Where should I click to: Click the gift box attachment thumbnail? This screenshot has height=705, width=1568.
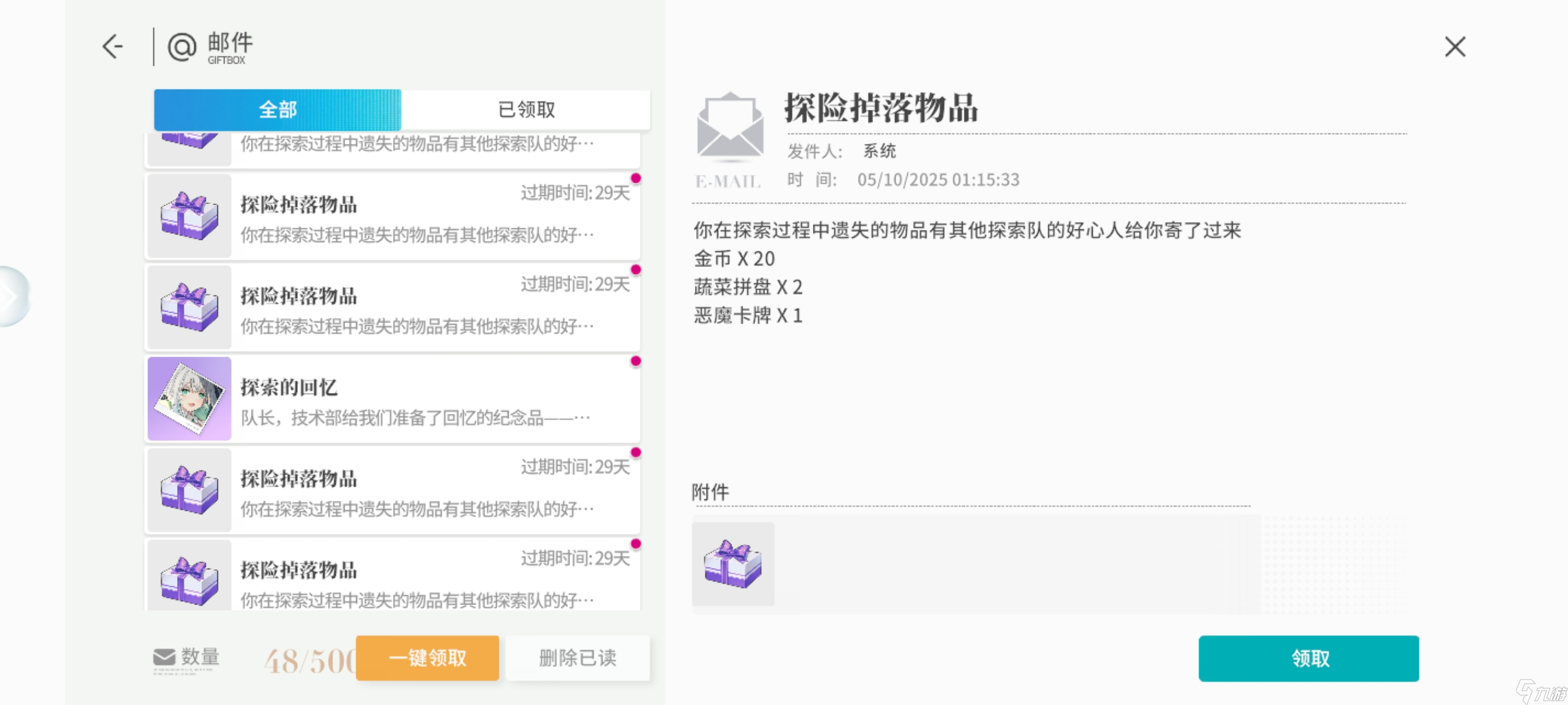tap(733, 563)
